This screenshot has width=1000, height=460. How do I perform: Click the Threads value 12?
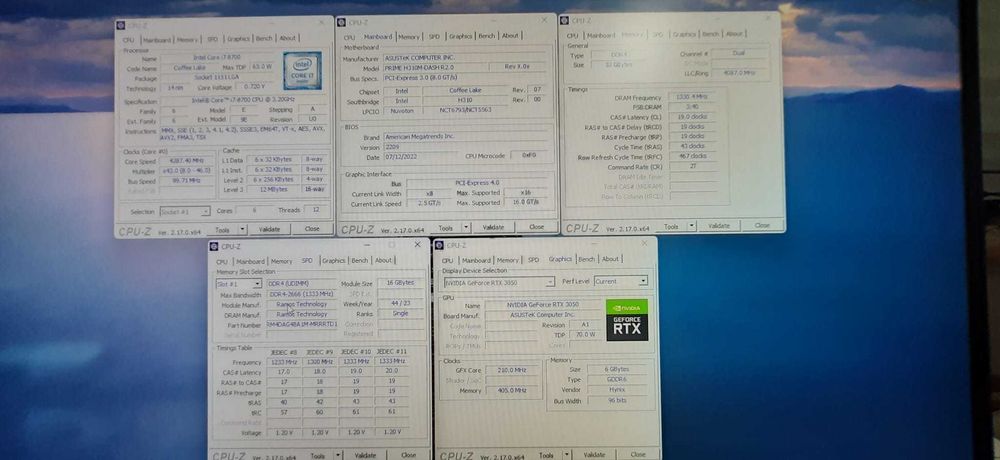click(x=315, y=210)
